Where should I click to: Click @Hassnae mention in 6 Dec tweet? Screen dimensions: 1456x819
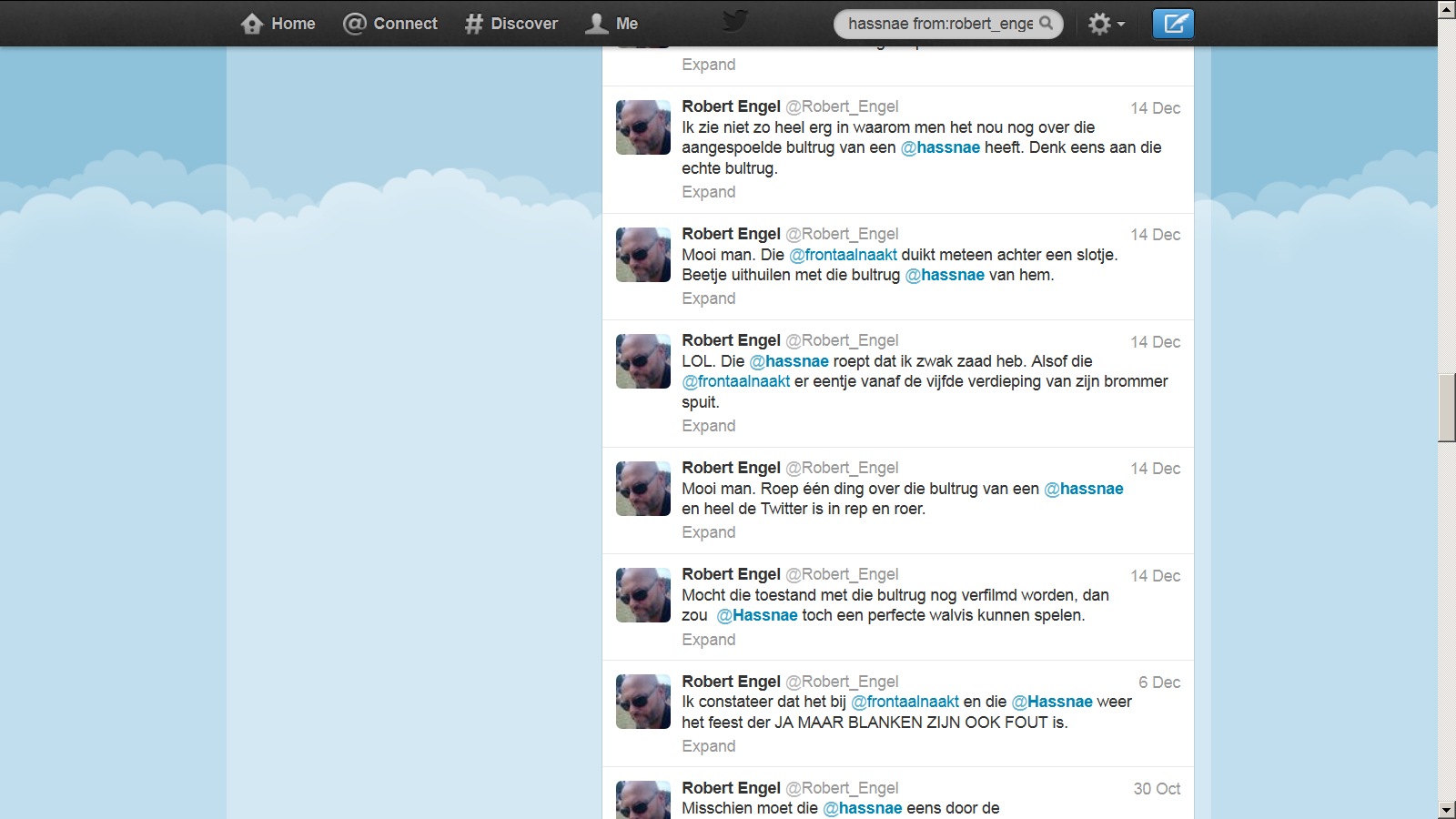[x=1052, y=702]
